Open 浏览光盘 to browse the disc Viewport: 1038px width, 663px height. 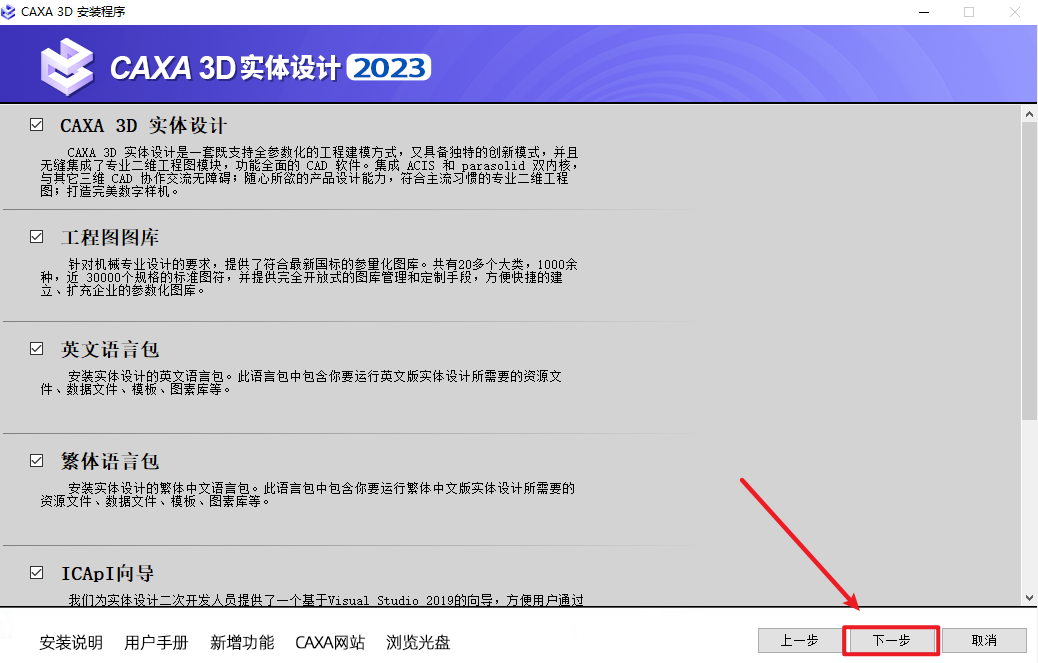(x=419, y=644)
